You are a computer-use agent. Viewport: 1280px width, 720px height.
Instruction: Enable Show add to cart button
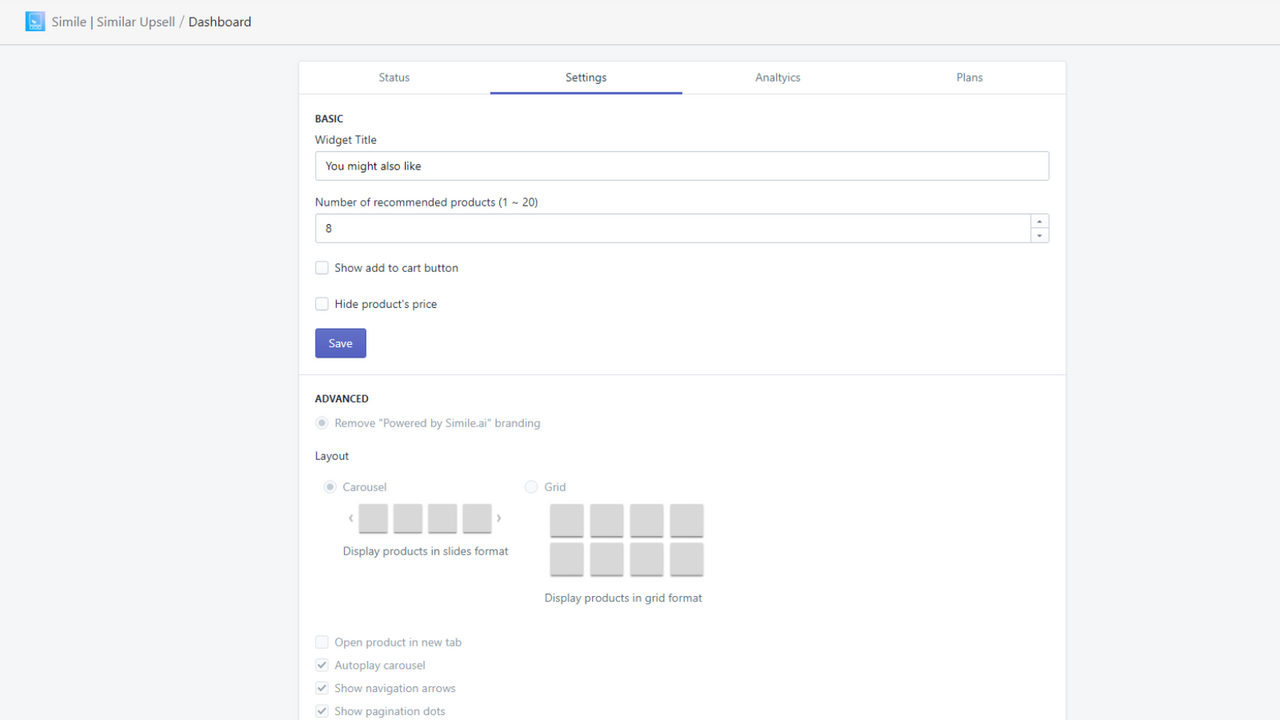(322, 268)
